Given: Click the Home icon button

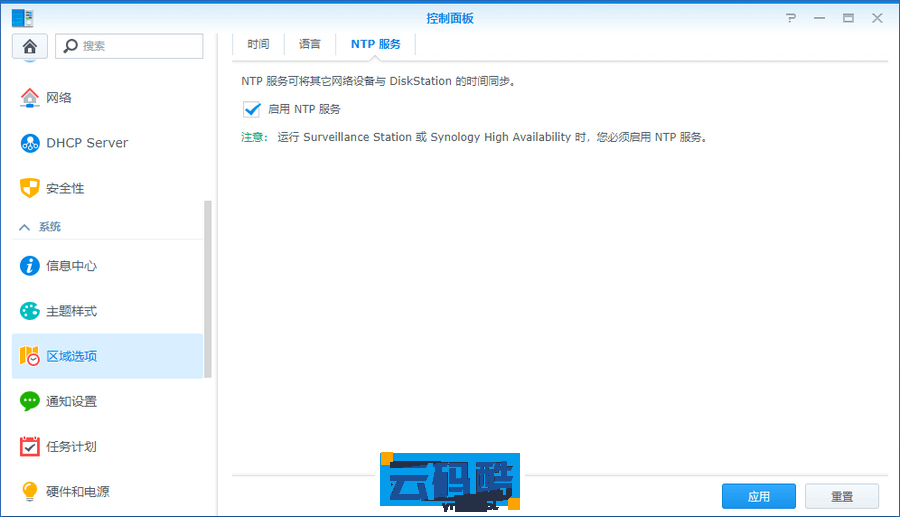Looking at the screenshot, I should pos(29,46).
